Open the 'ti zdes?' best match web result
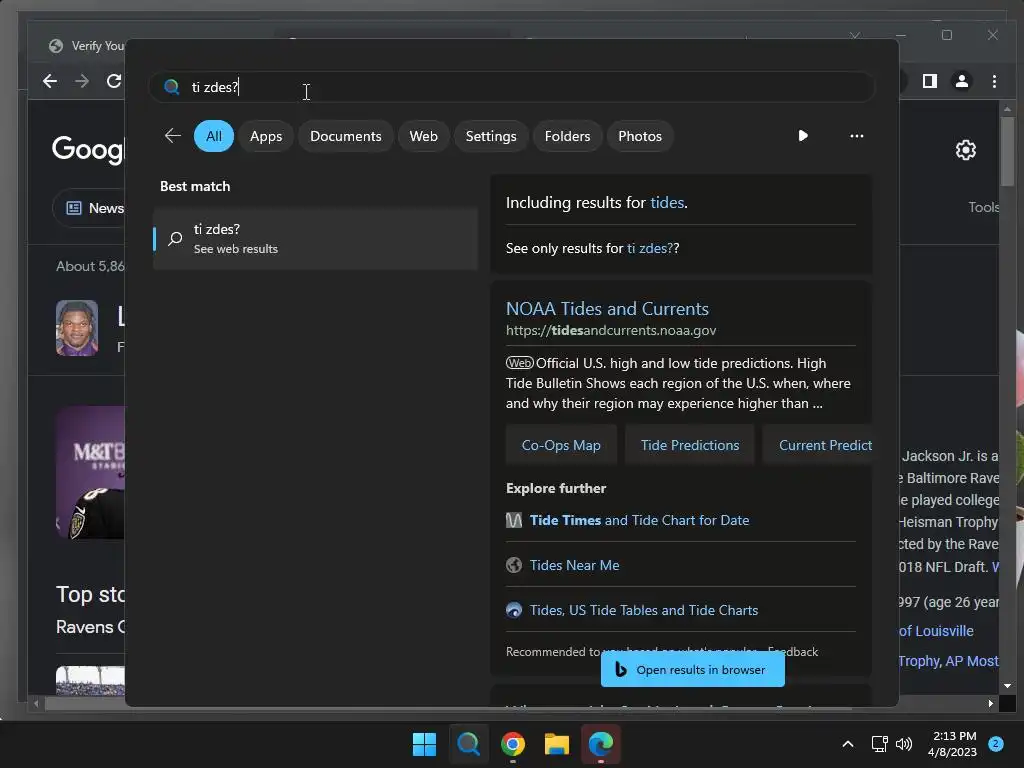The height and width of the screenshot is (768, 1024). coord(315,238)
